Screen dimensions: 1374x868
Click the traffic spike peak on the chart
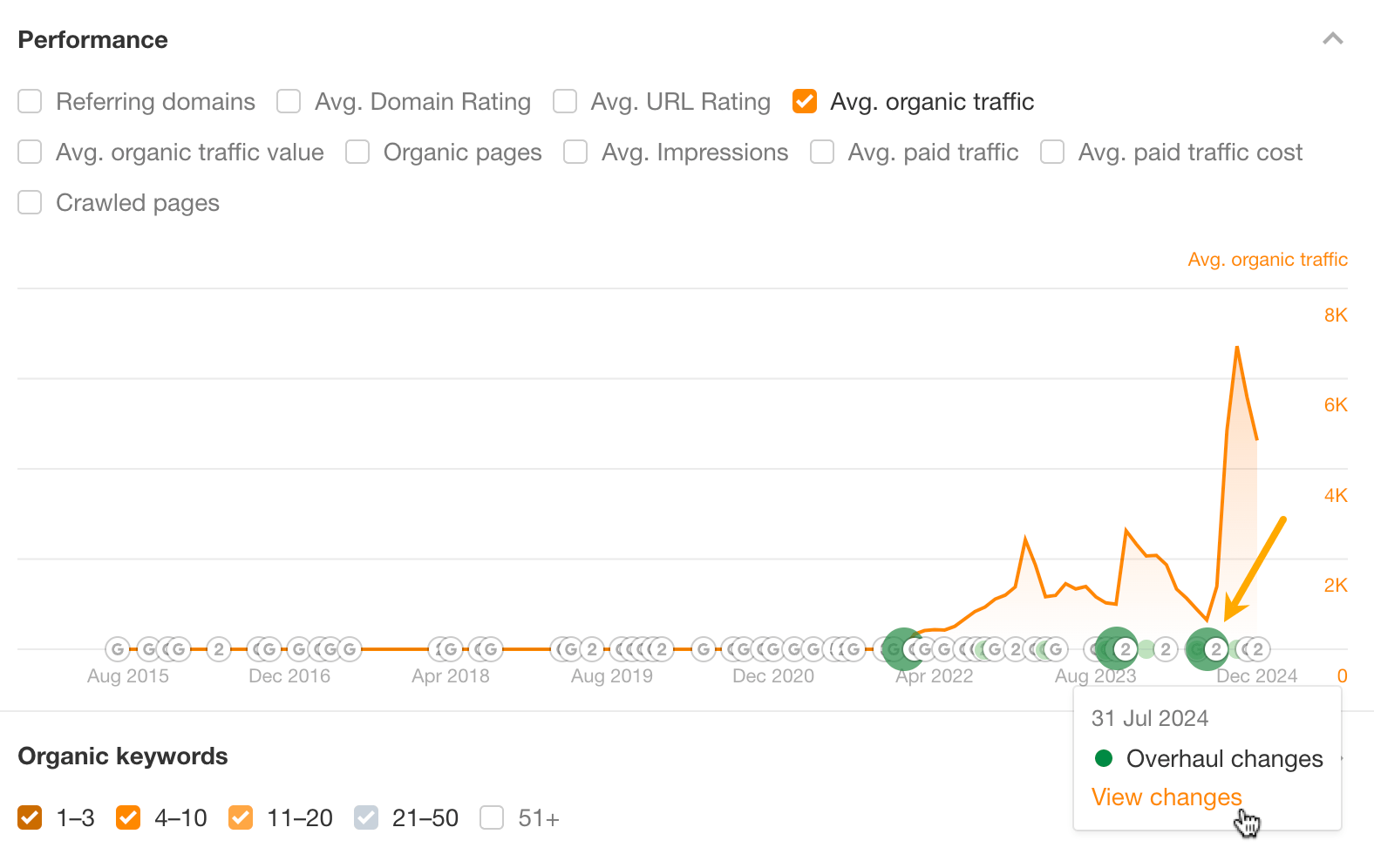tap(1237, 347)
